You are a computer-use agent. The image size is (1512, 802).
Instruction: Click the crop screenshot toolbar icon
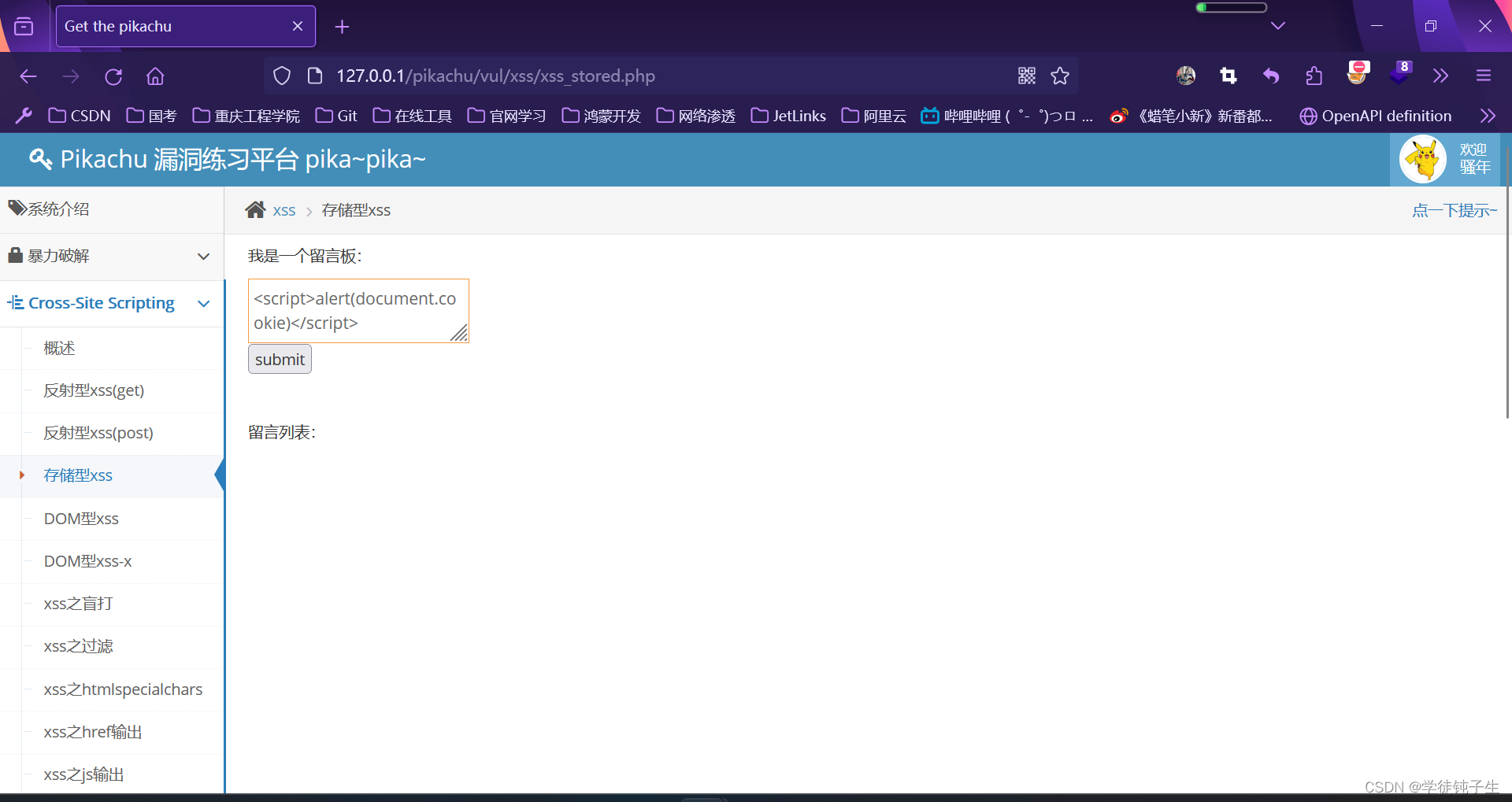coord(1228,76)
